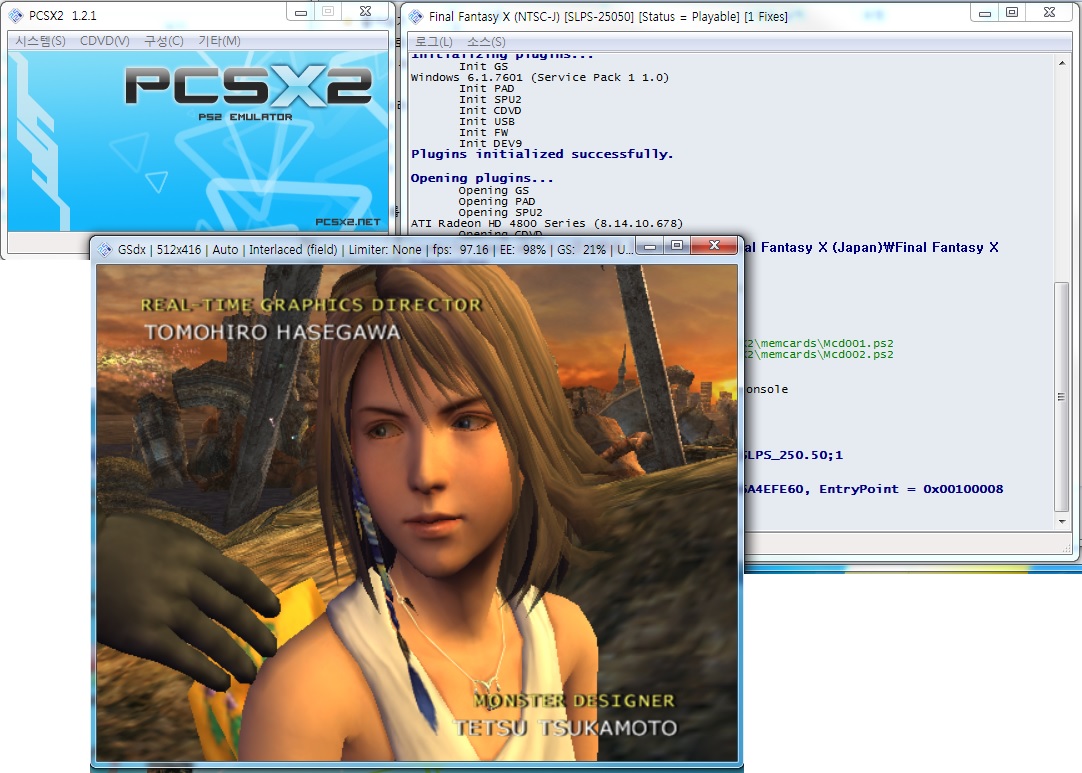
Task: Click the console vertical scrollbar thumb
Action: pyautogui.click(x=1062, y=397)
